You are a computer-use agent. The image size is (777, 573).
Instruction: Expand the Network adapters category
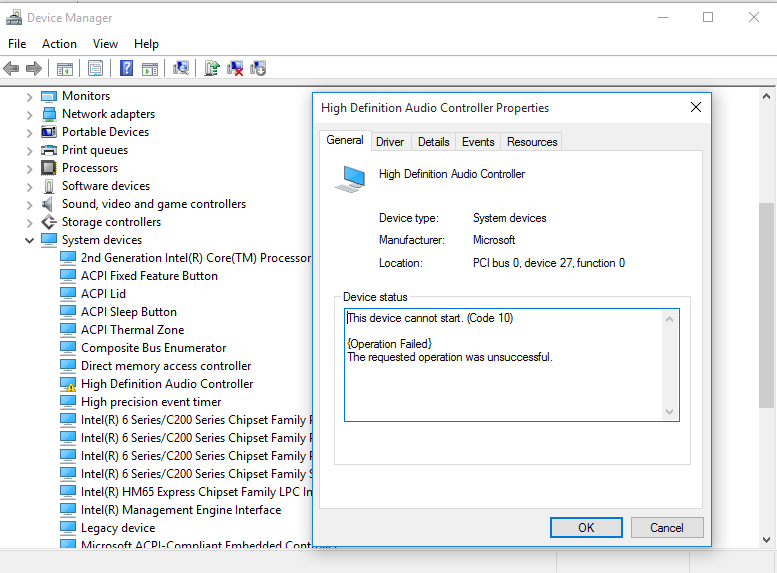tap(29, 115)
